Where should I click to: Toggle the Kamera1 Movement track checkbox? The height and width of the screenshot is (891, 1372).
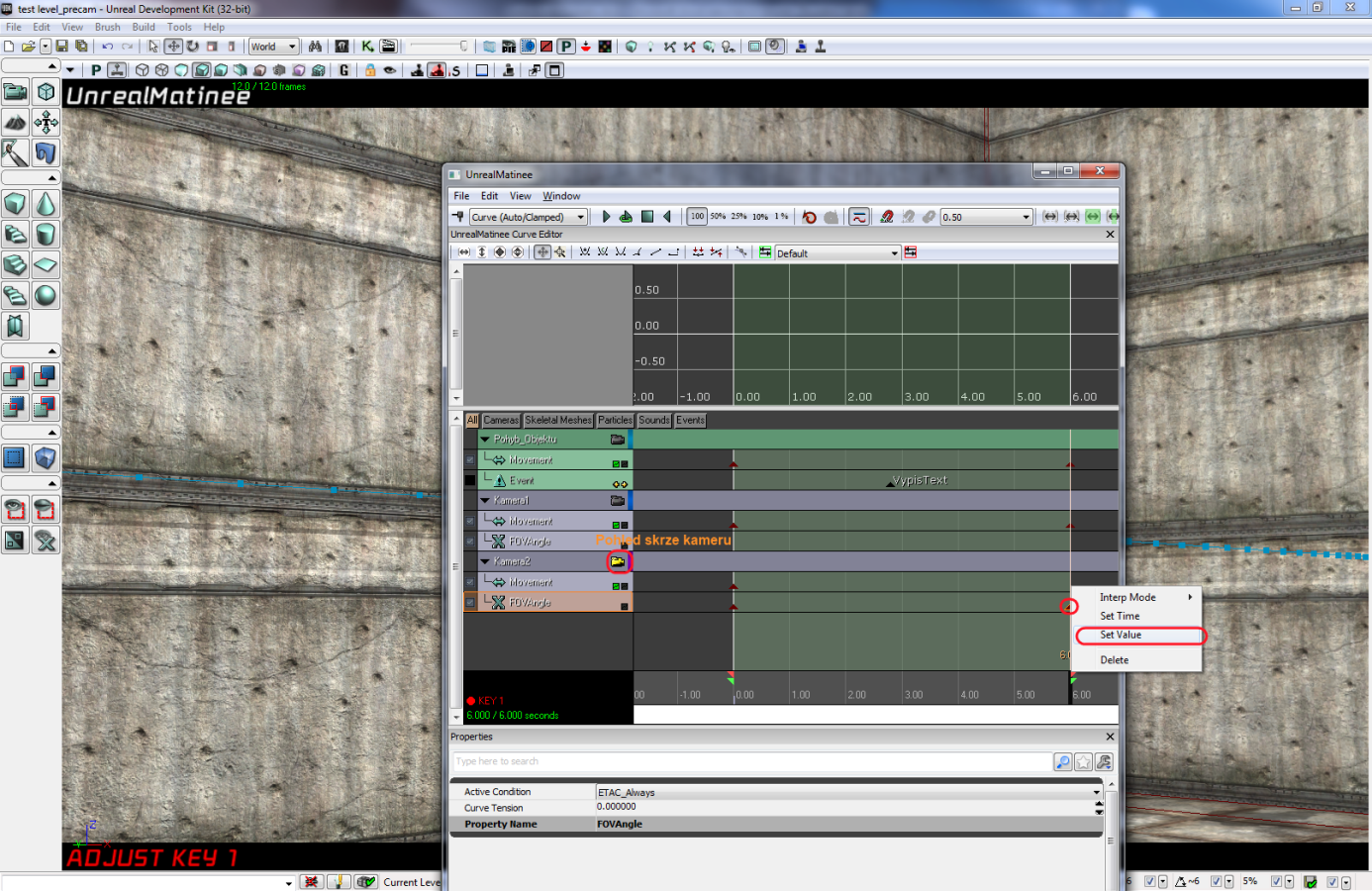(470, 522)
